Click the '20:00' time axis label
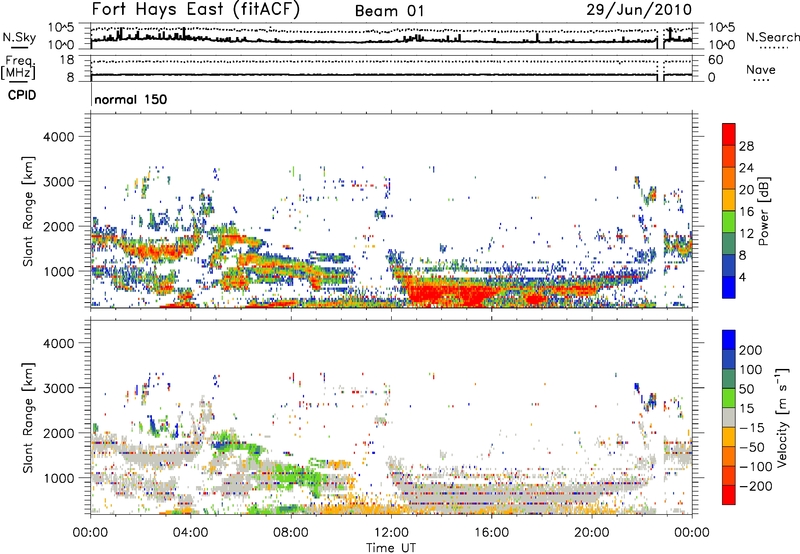 click(591, 533)
